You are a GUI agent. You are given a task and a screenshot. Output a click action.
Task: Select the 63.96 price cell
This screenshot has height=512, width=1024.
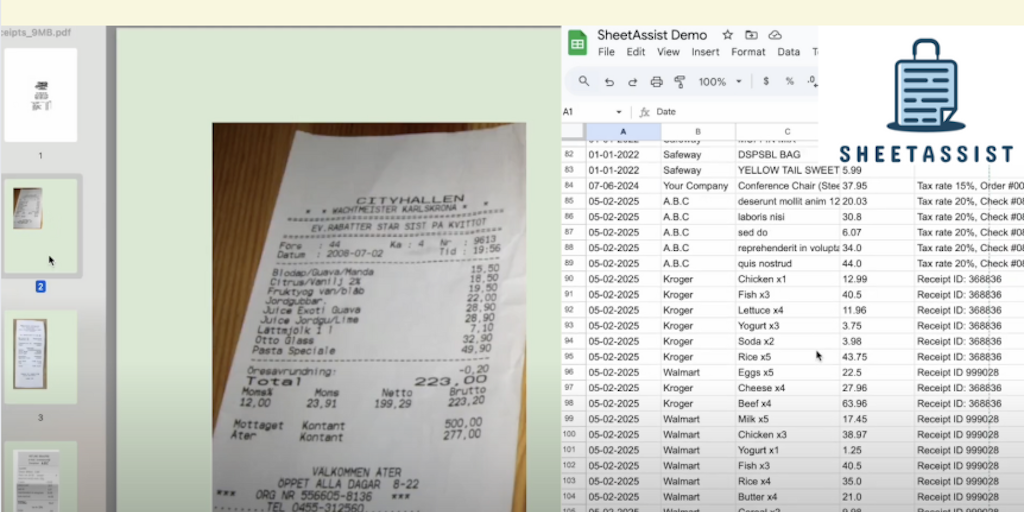[x=877, y=404]
